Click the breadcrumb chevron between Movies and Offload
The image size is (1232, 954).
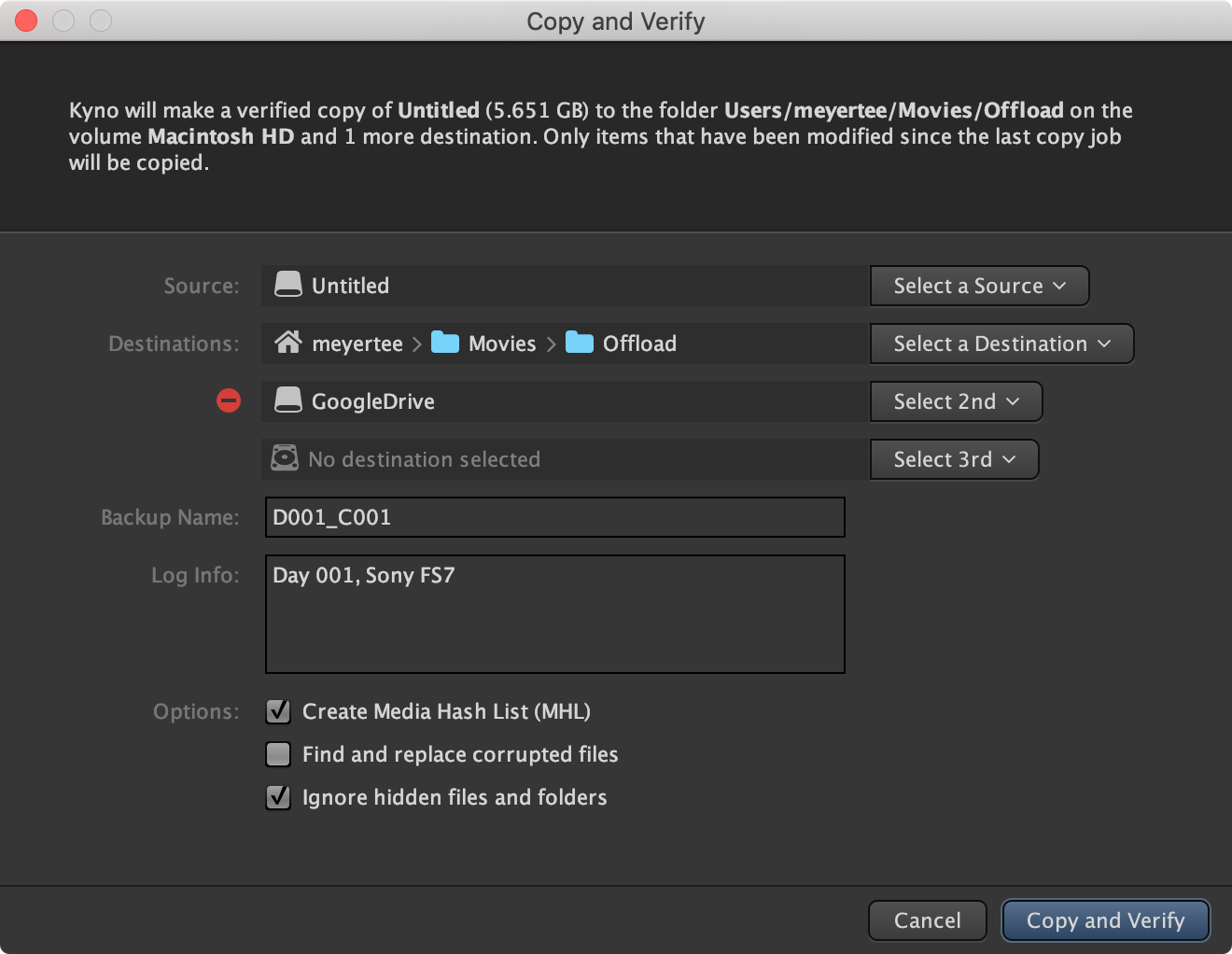pos(552,344)
